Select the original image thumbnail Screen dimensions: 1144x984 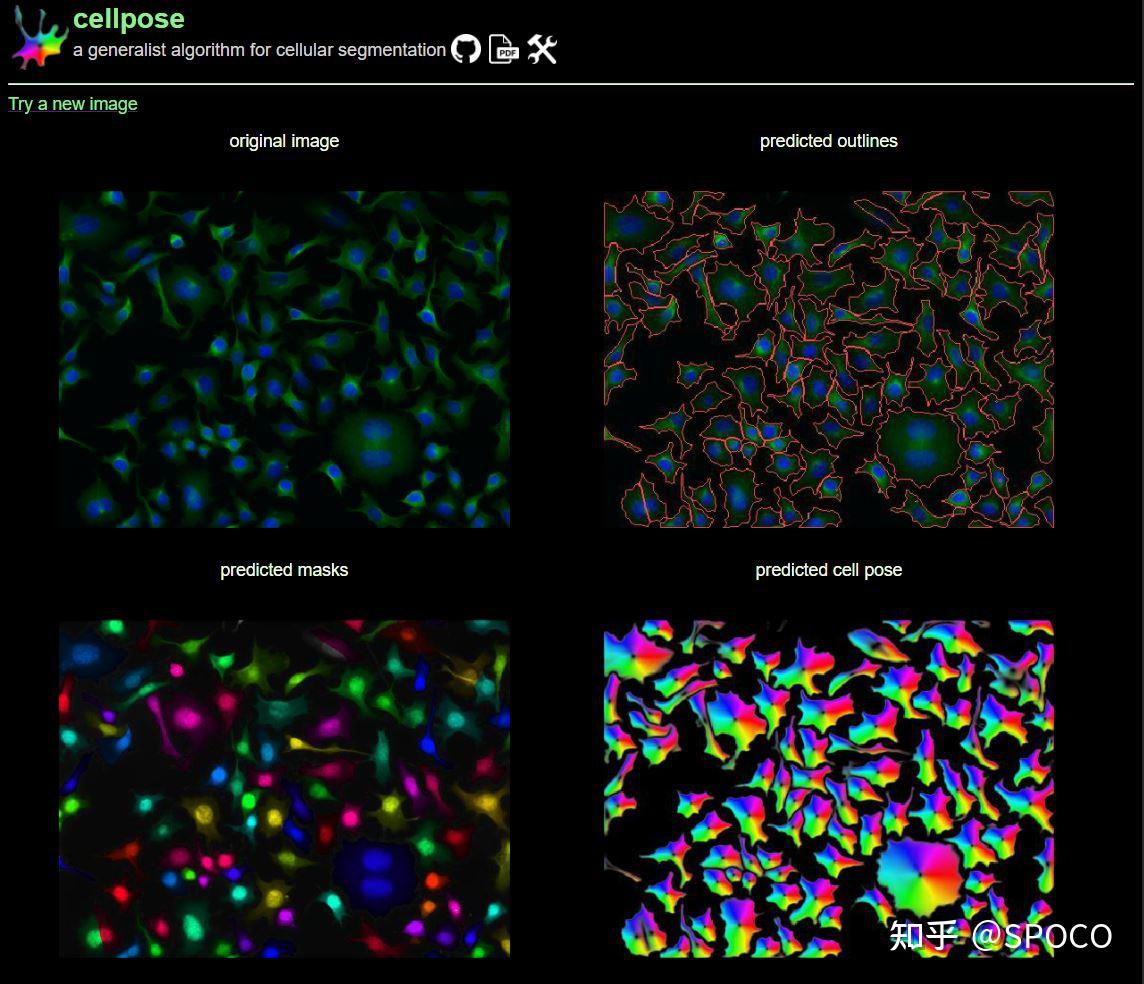point(285,359)
